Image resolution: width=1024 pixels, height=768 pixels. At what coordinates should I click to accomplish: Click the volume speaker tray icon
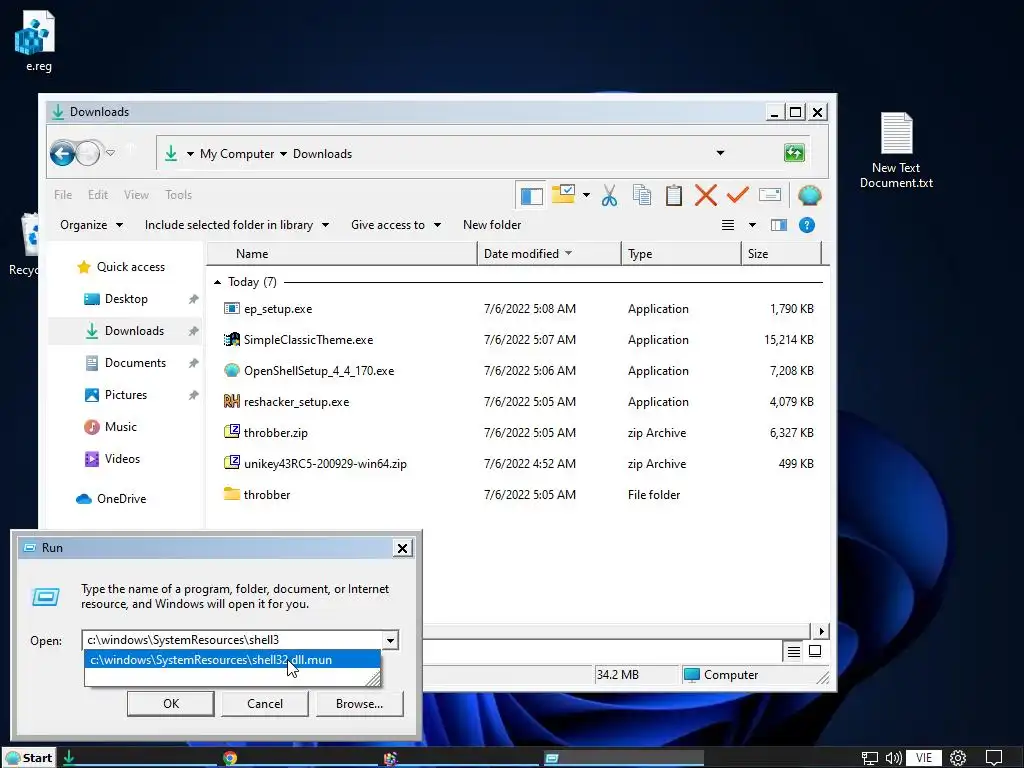[x=893, y=758]
